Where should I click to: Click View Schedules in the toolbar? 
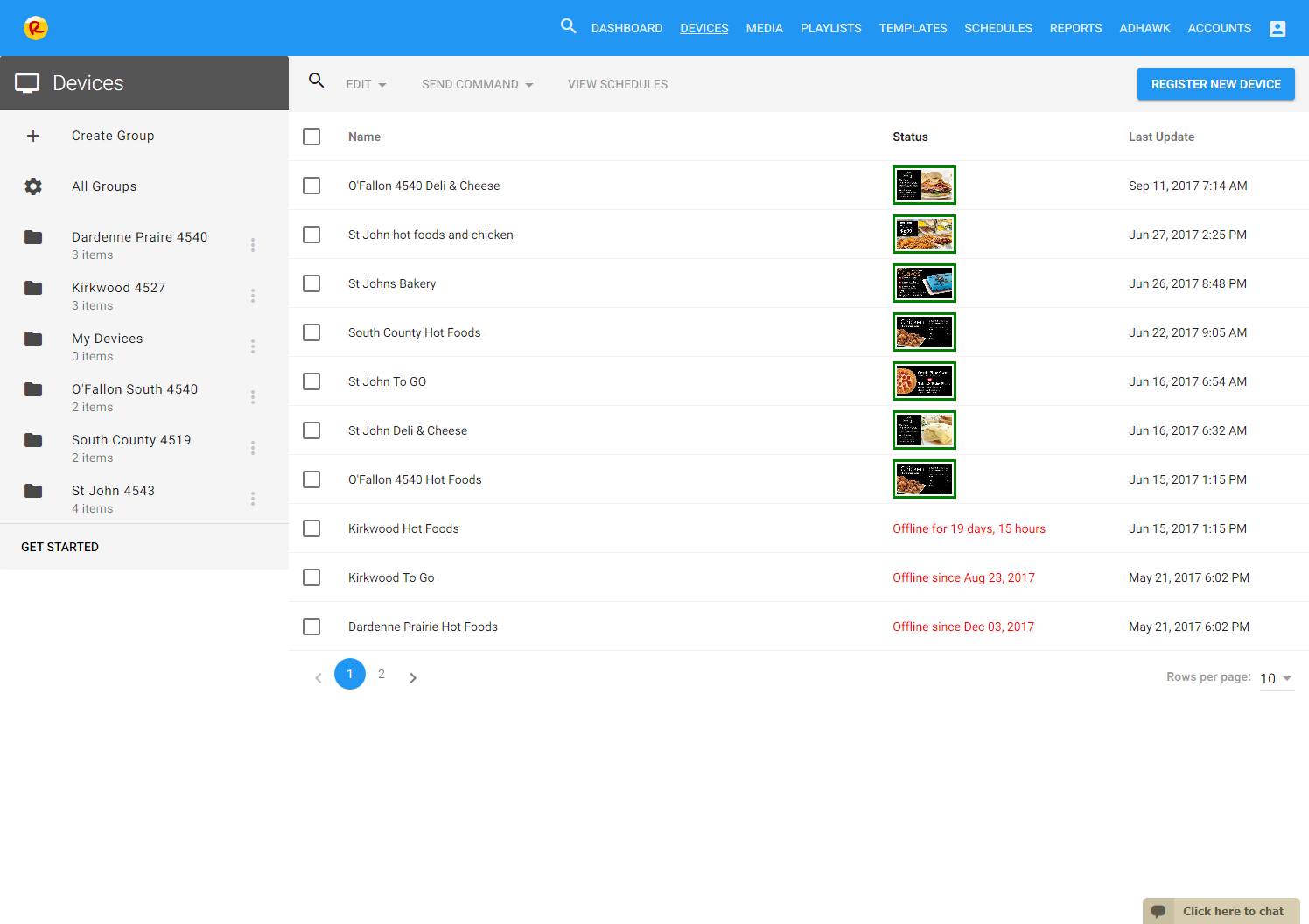(618, 84)
